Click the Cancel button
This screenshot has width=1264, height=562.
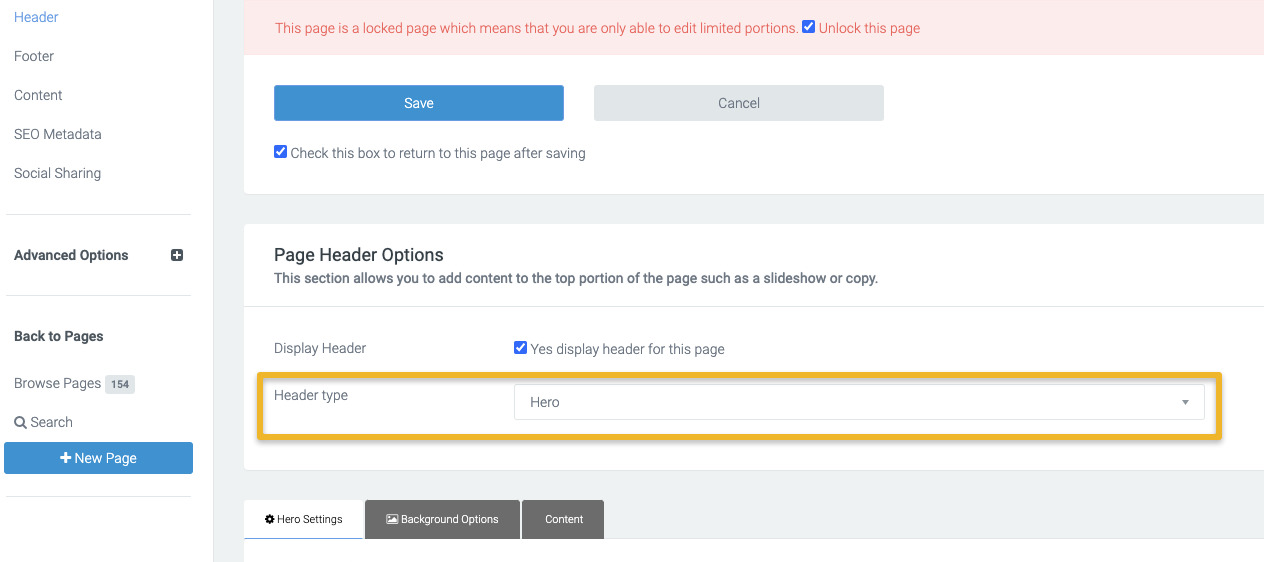(x=739, y=103)
